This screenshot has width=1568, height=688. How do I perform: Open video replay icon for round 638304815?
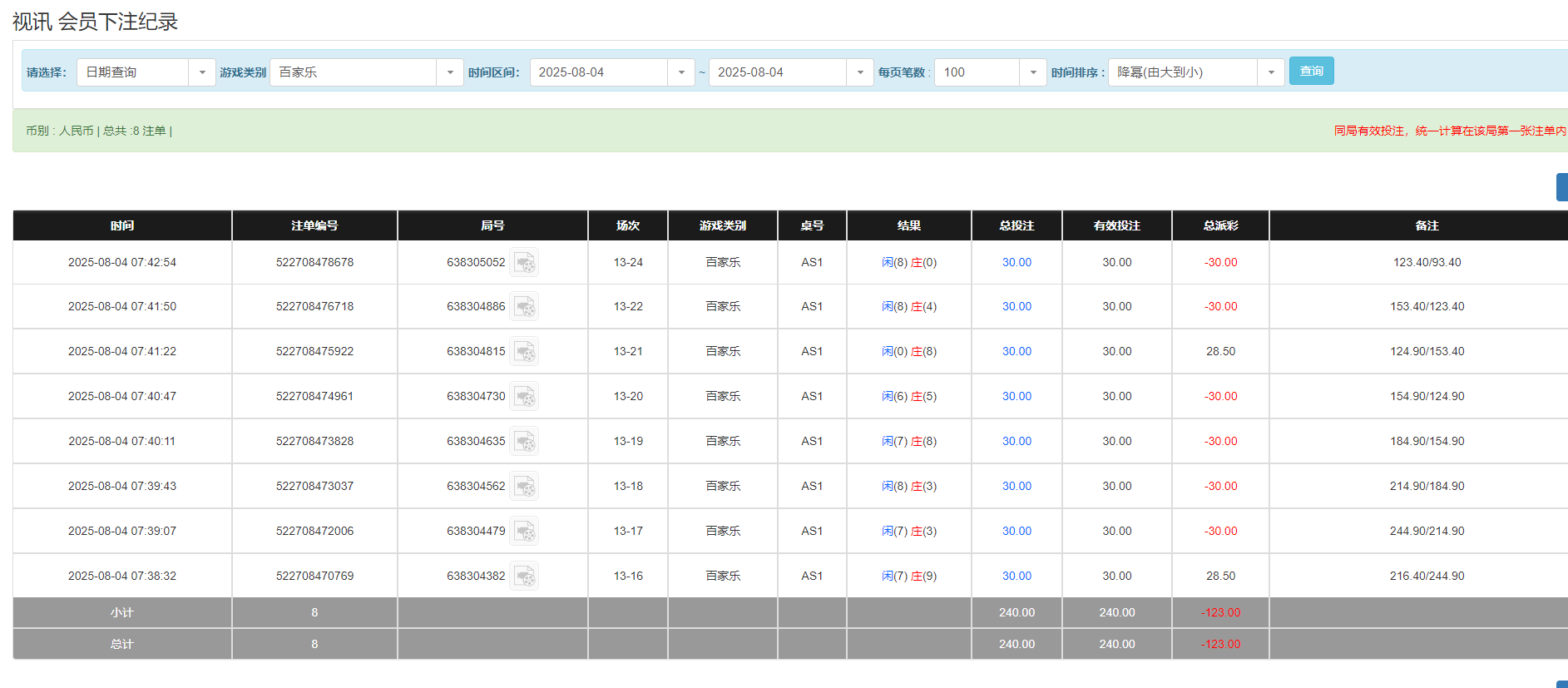pos(524,352)
